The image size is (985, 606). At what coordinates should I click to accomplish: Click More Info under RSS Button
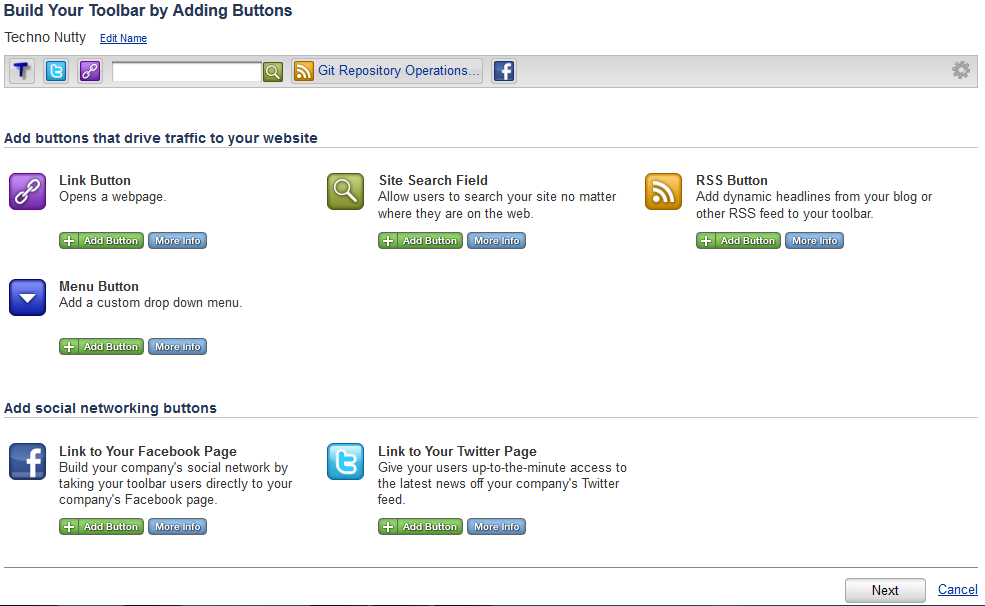[814, 240]
